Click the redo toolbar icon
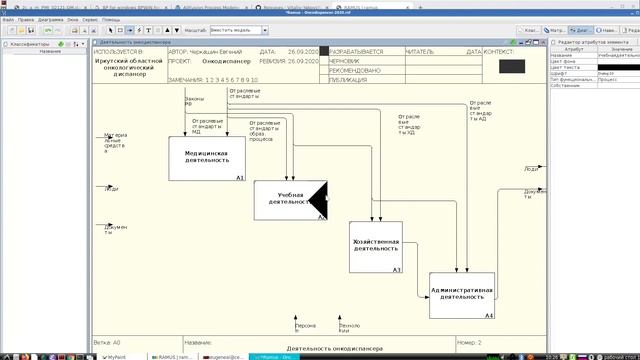Screen dimensions: 640x360 [58, 30]
